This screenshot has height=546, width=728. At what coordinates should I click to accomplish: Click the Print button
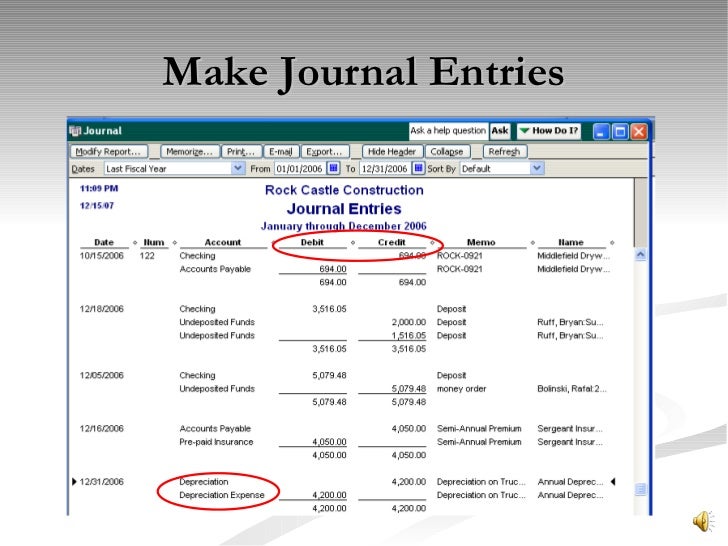point(241,152)
